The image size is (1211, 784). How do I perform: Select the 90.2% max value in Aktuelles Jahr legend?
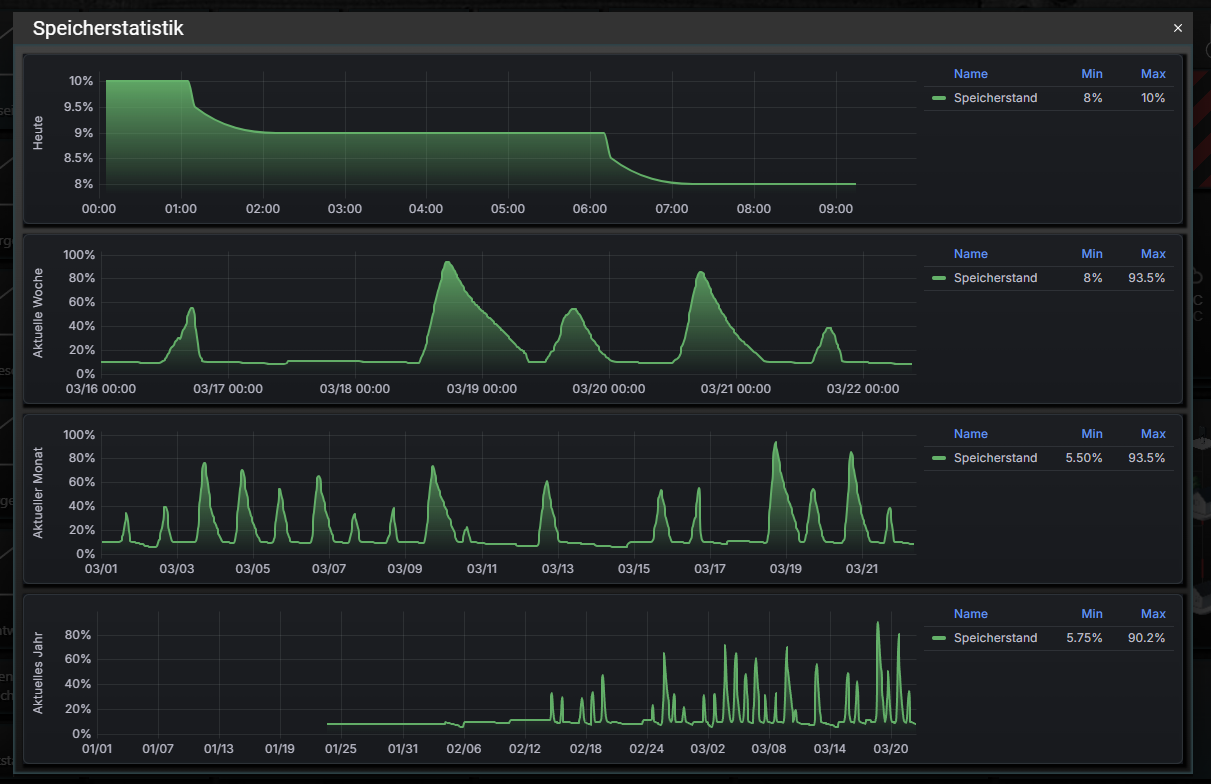[x=1147, y=638]
